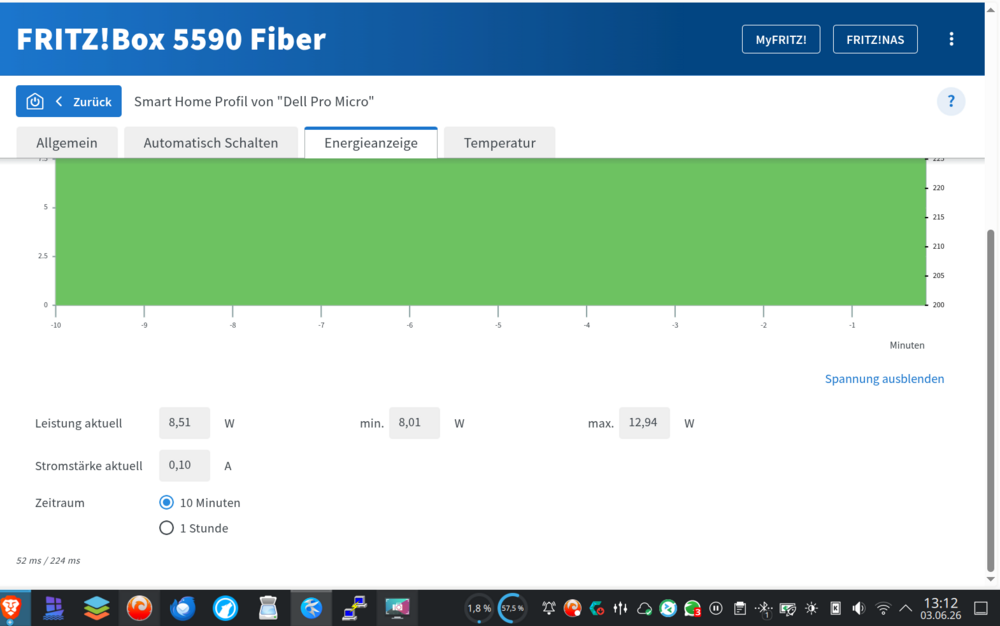Screen dimensions: 1000x626
Task: Launch the screenshot monitor icon
Action: pos(397,608)
